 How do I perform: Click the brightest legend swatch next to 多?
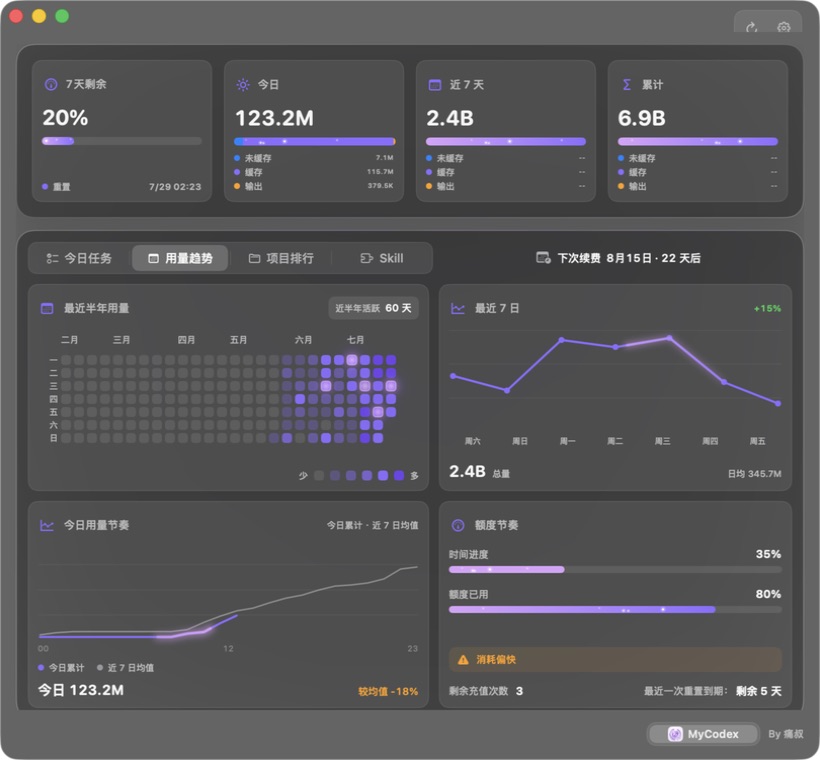click(x=399, y=475)
